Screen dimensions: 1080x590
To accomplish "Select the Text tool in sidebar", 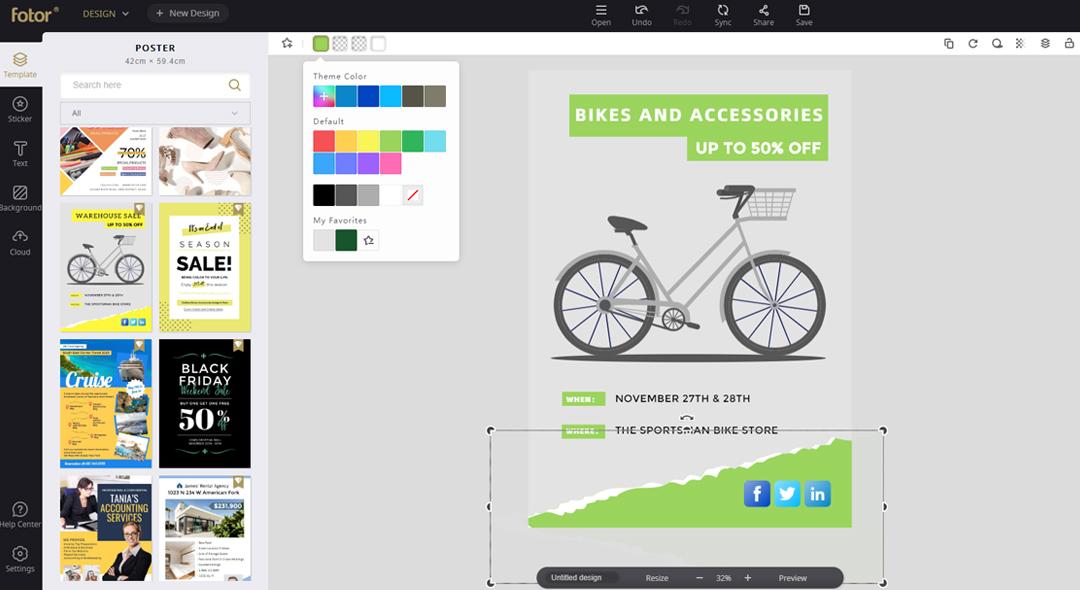I will click(20, 154).
